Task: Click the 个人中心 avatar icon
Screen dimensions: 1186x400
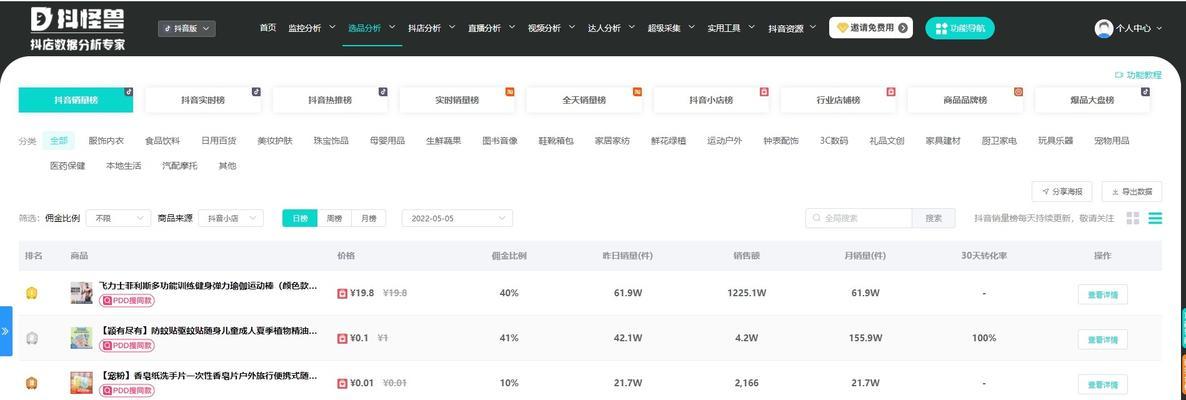Action: pyautogui.click(x=1103, y=29)
